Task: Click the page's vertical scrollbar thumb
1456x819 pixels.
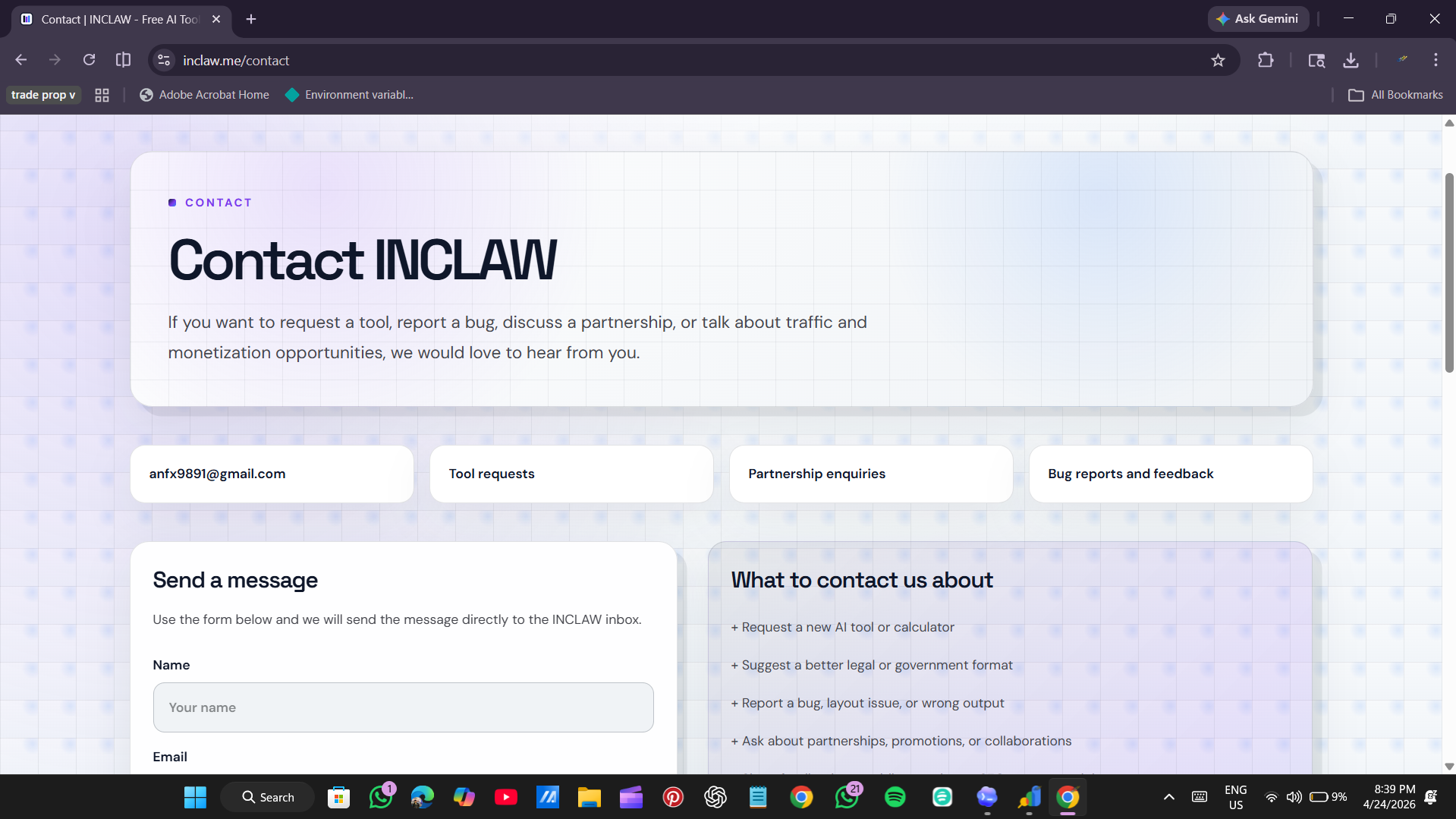Action: [x=1449, y=273]
